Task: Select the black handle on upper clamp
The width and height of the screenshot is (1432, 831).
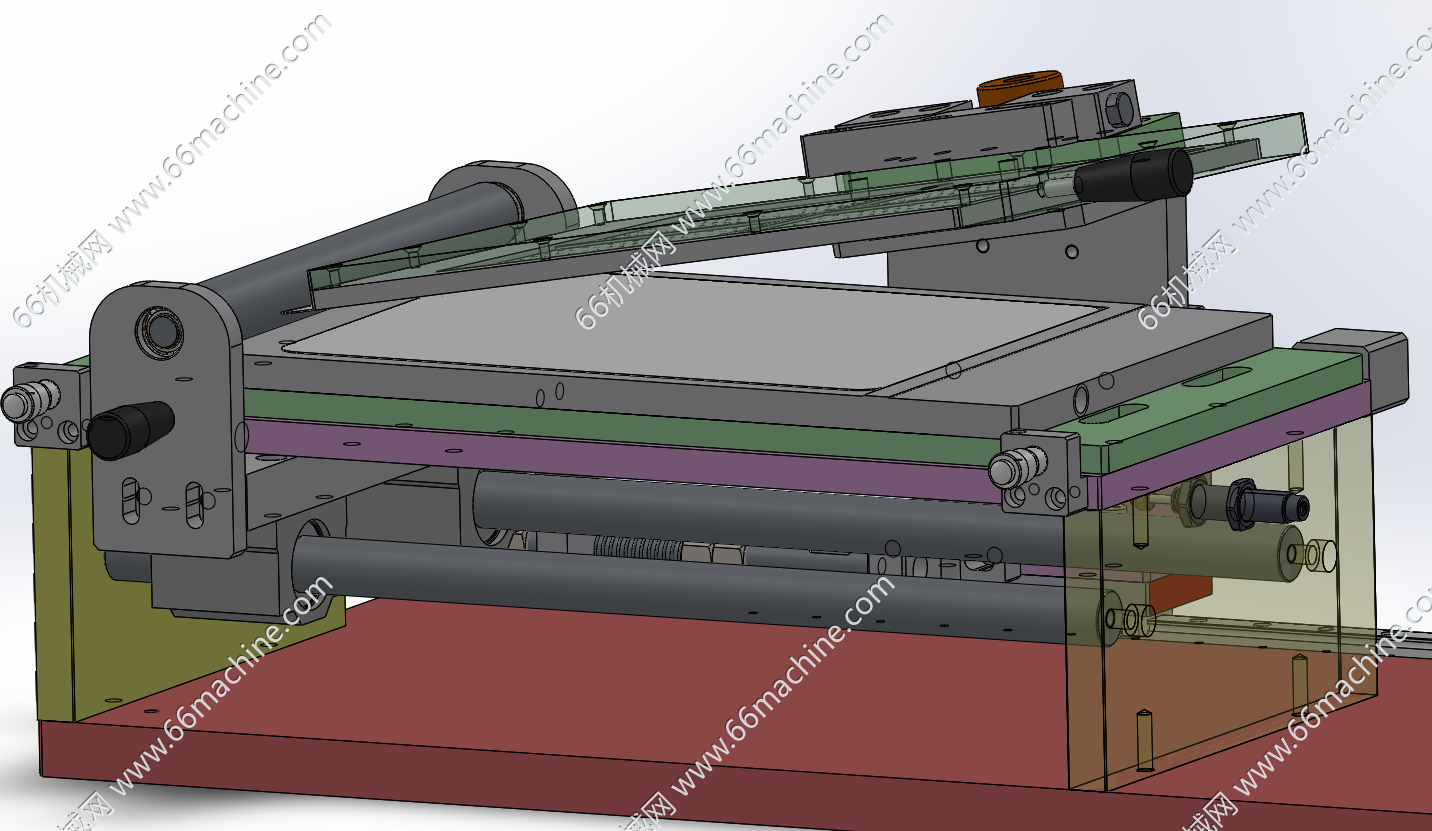Action: (1133, 175)
